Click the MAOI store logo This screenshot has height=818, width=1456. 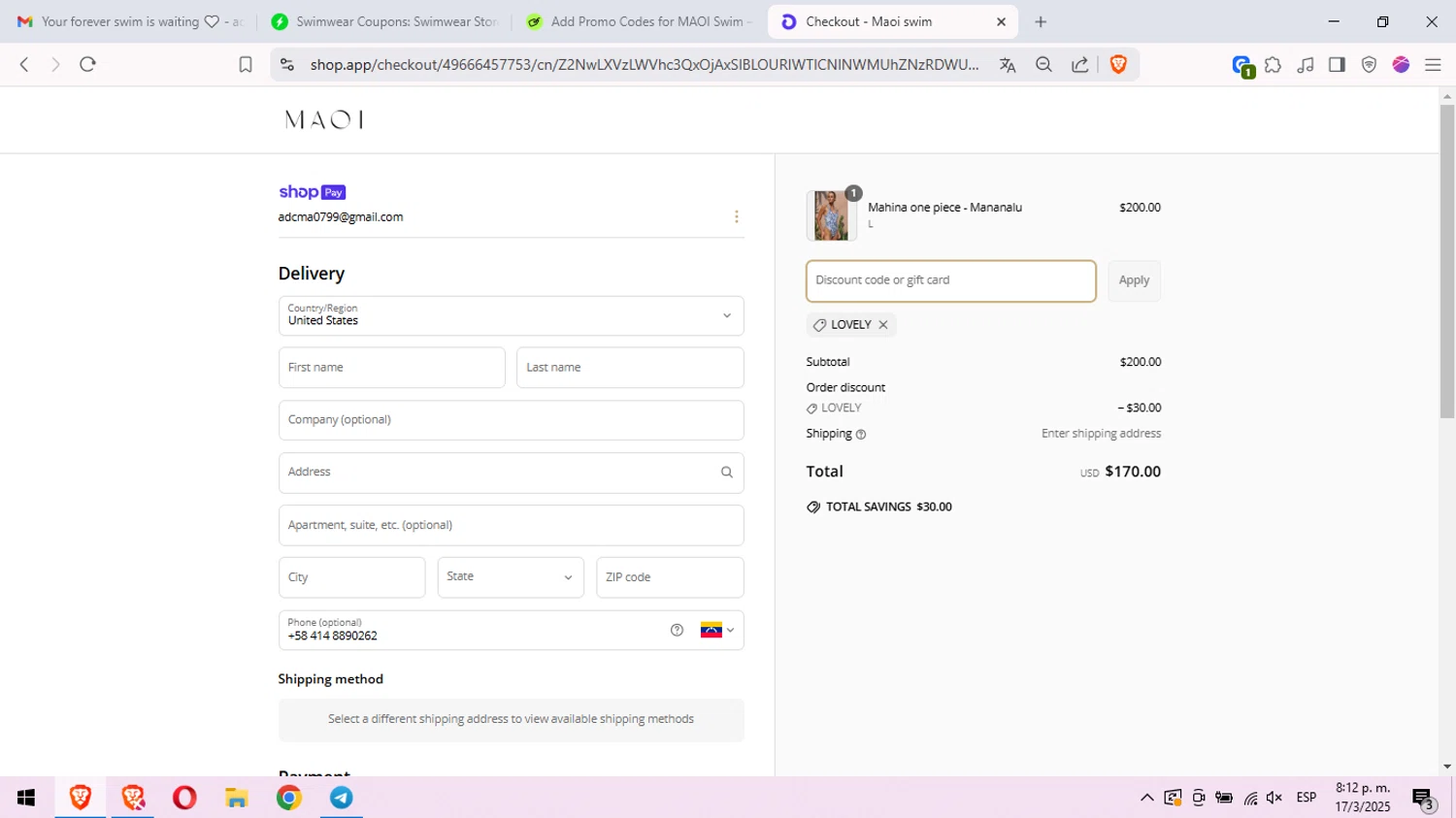point(324,119)
